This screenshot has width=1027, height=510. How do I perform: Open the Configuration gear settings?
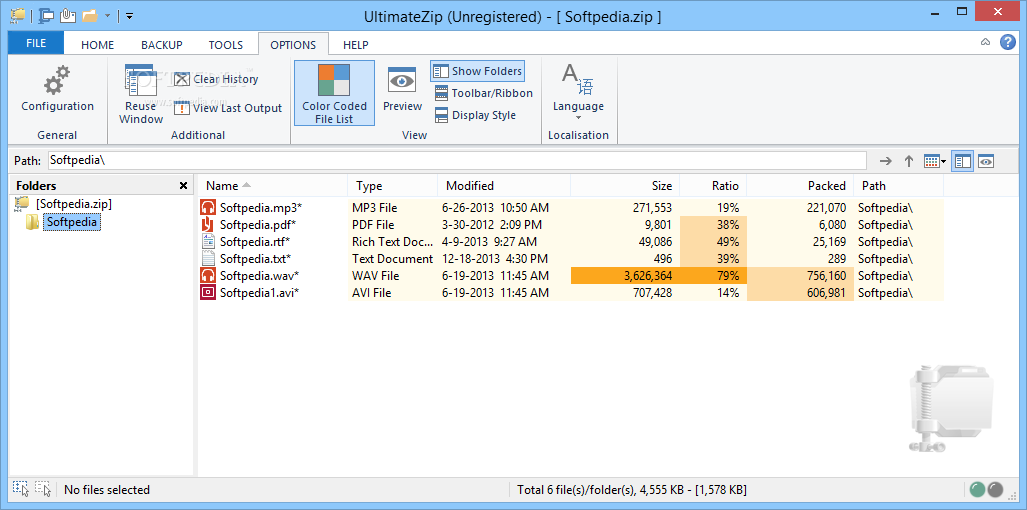[x=58, y=88]
